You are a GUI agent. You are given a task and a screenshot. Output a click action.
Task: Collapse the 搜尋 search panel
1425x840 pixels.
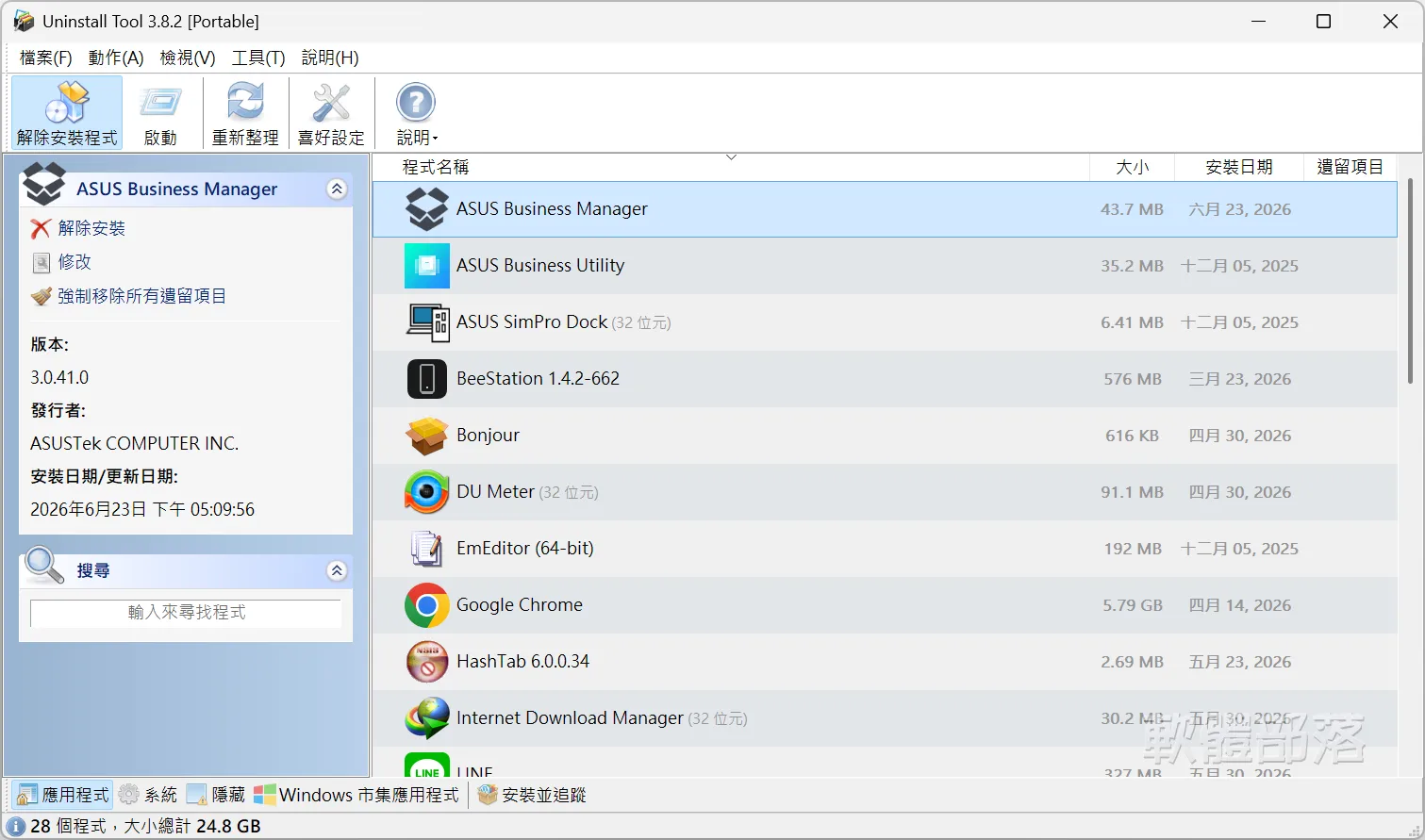pos(337,570)
